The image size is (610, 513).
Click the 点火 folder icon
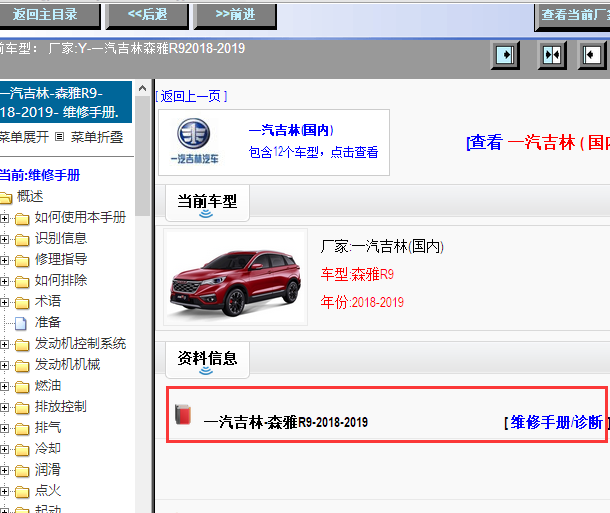click(x=22, y=492)
